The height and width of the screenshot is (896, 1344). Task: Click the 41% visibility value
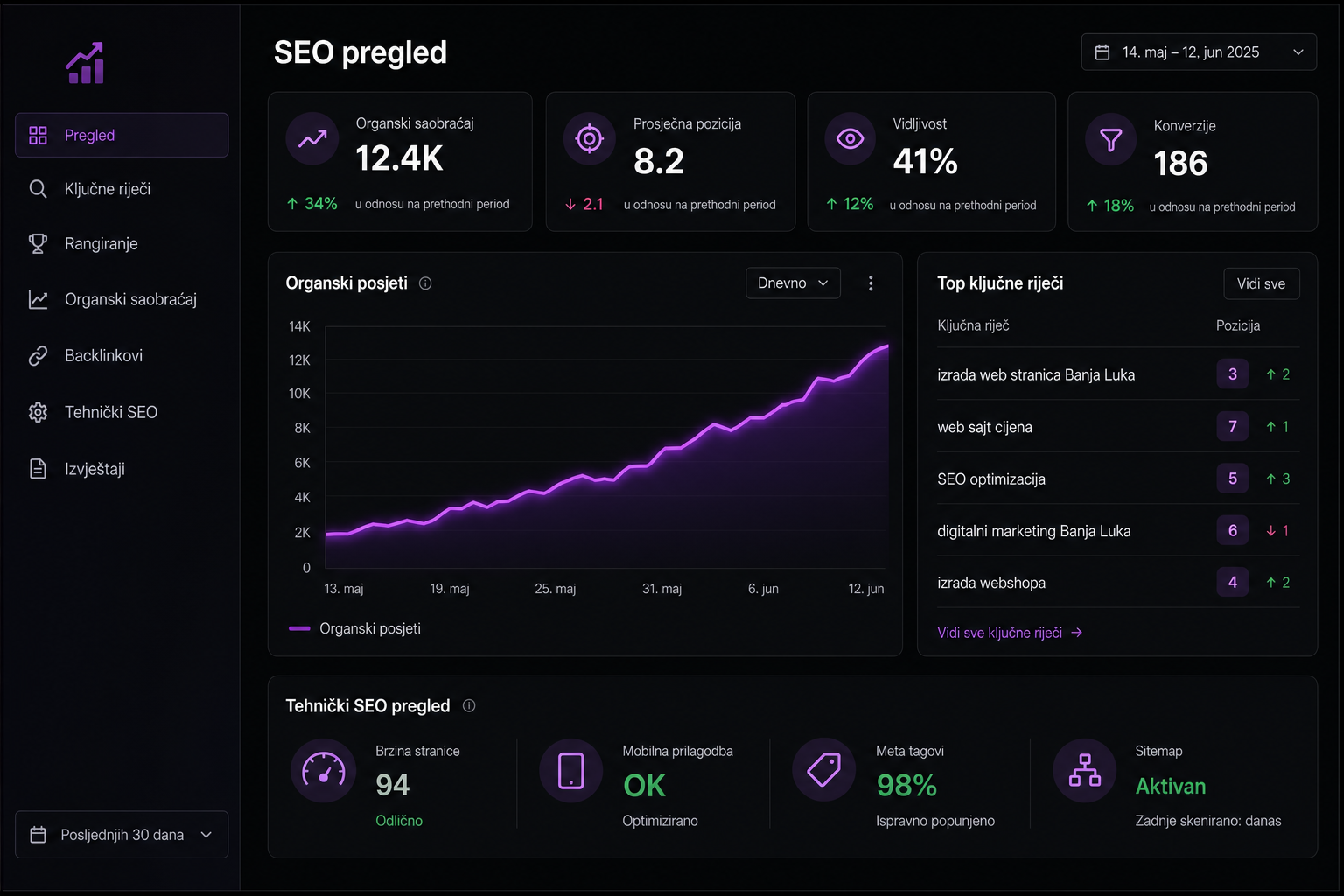point(925,161)
